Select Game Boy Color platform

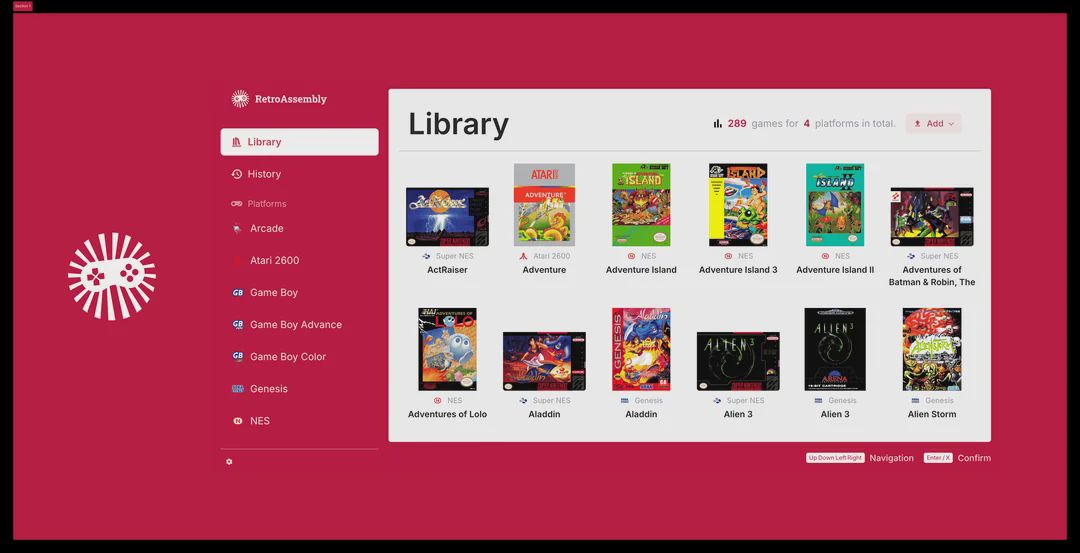300,357
